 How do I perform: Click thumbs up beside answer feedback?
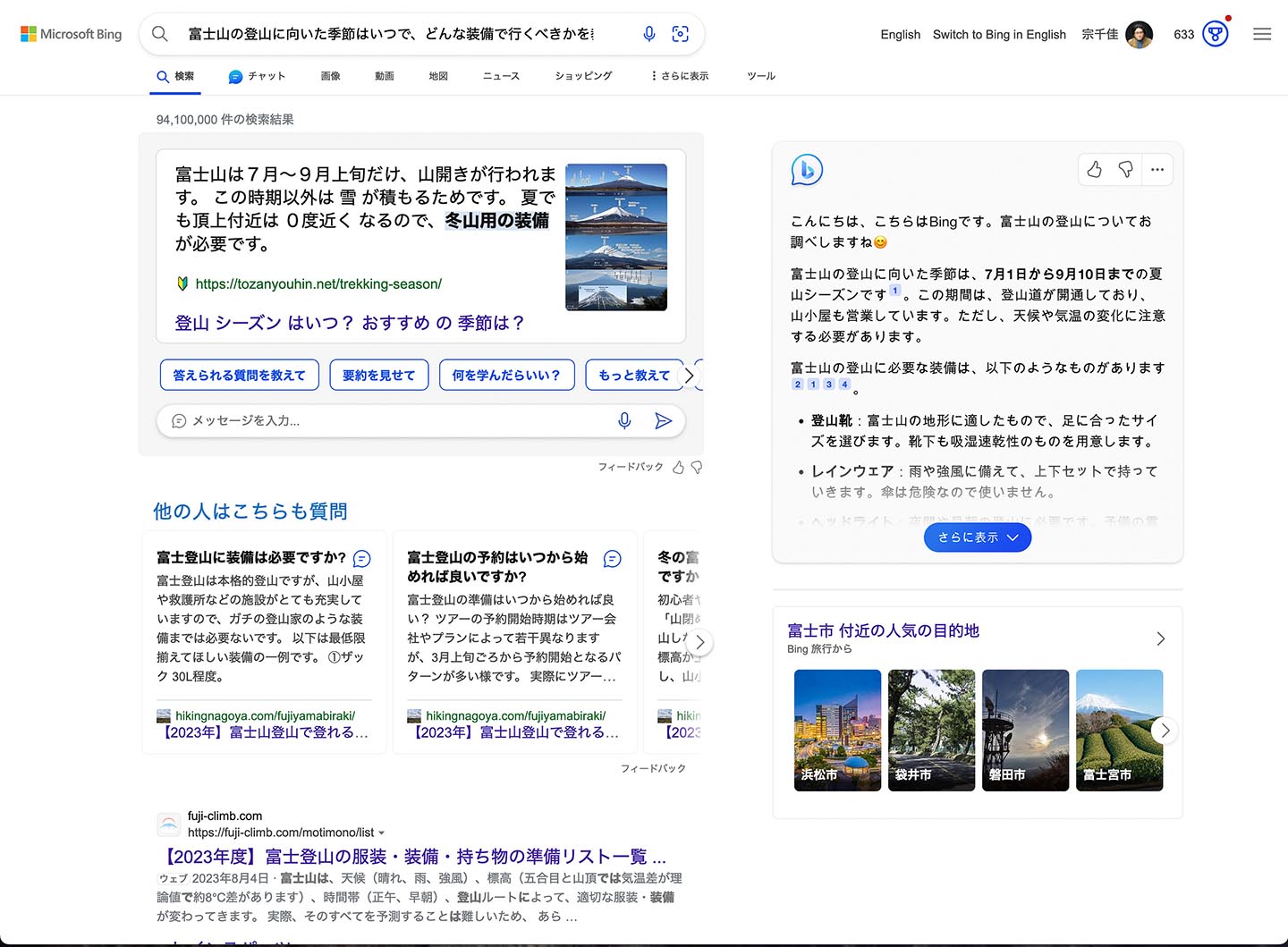679,467
